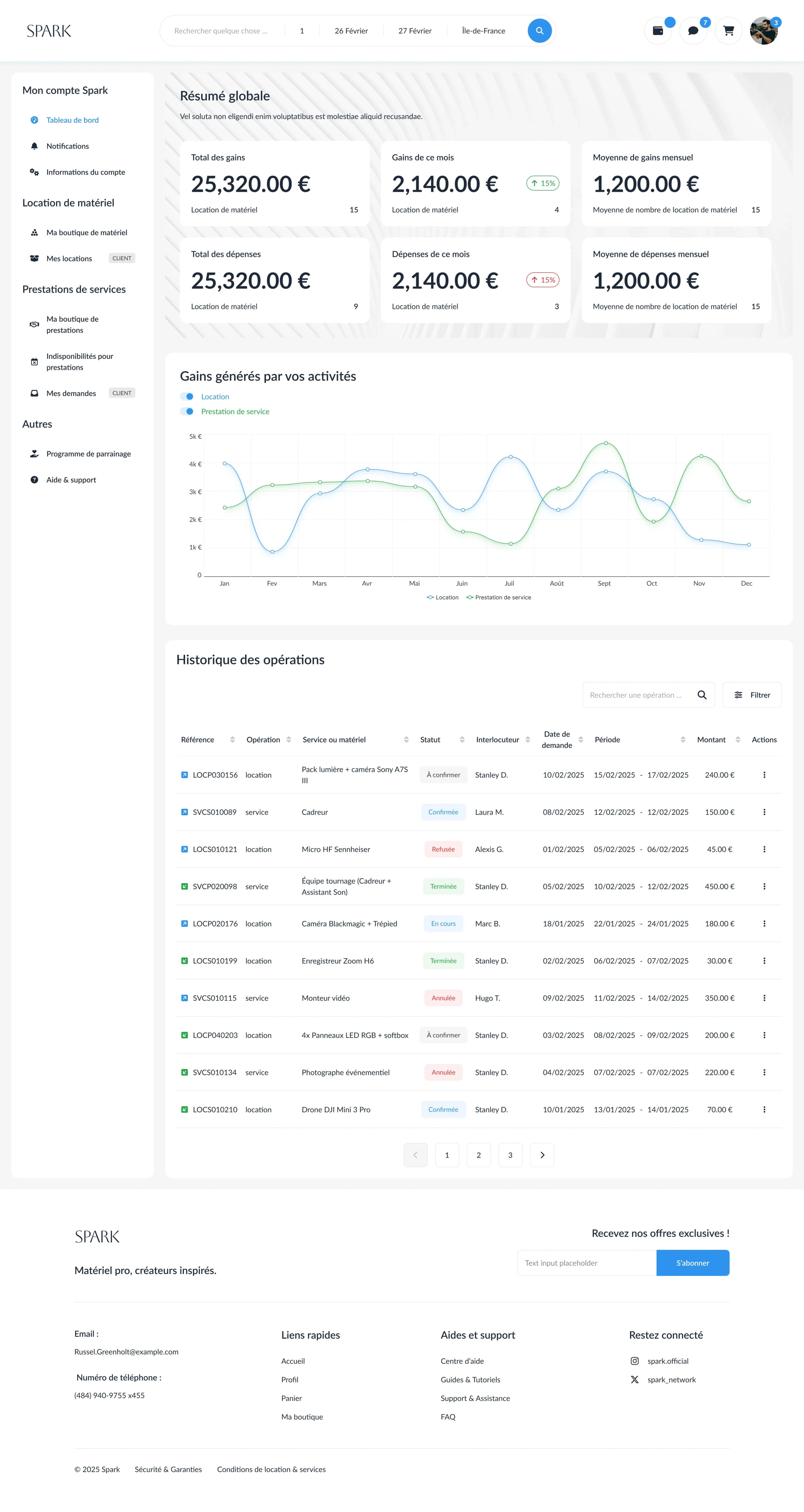Open spark_network X link
The image size is (804, 1512).
pyautogui.click(x=663, y=1380)
